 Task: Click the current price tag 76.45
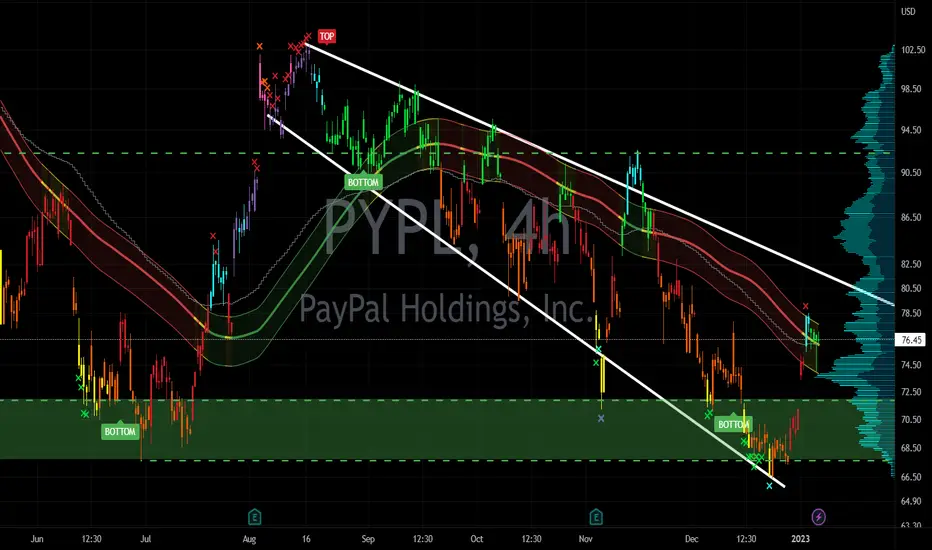(x=912, y=340)
